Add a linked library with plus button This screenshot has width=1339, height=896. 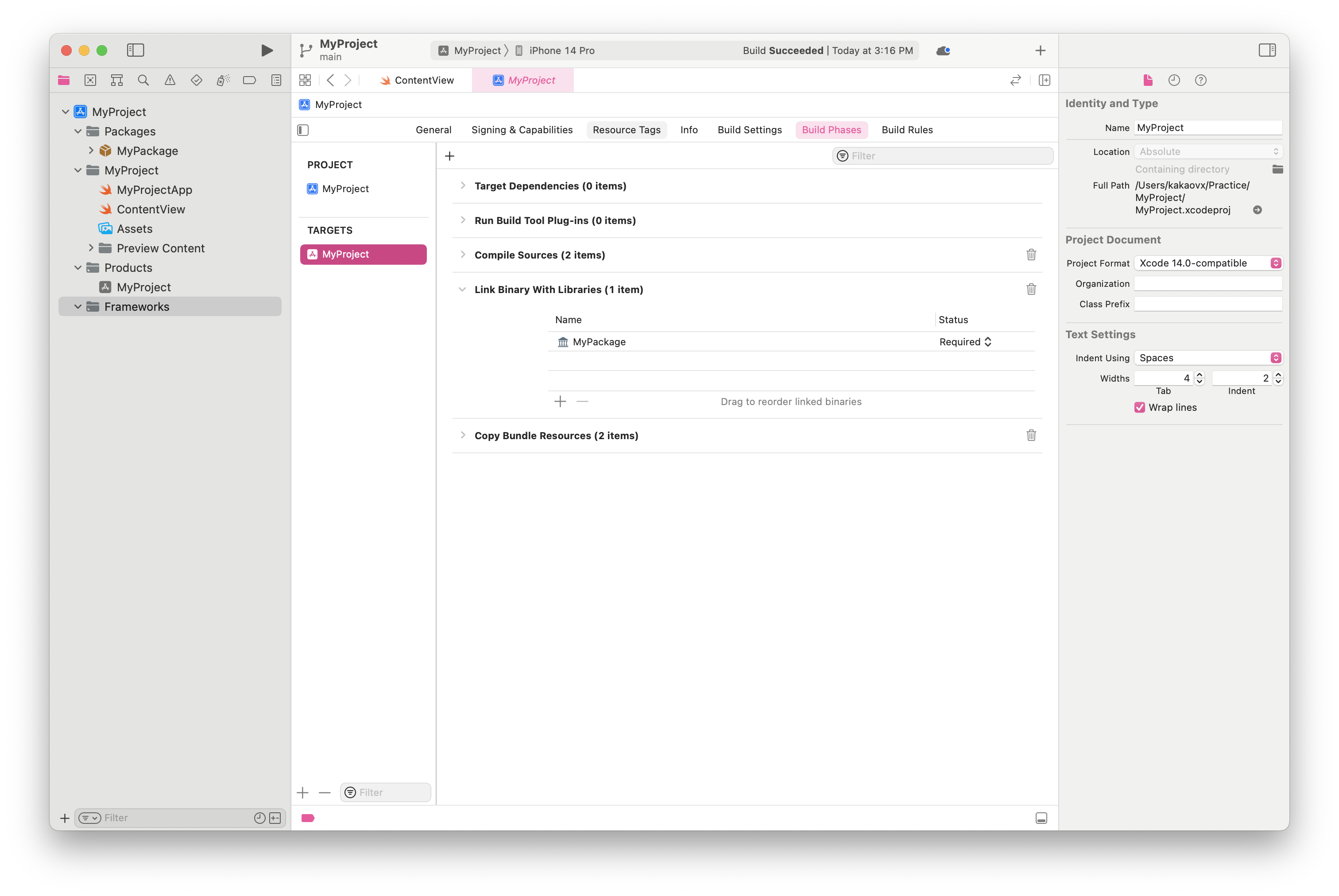(560, 402)
